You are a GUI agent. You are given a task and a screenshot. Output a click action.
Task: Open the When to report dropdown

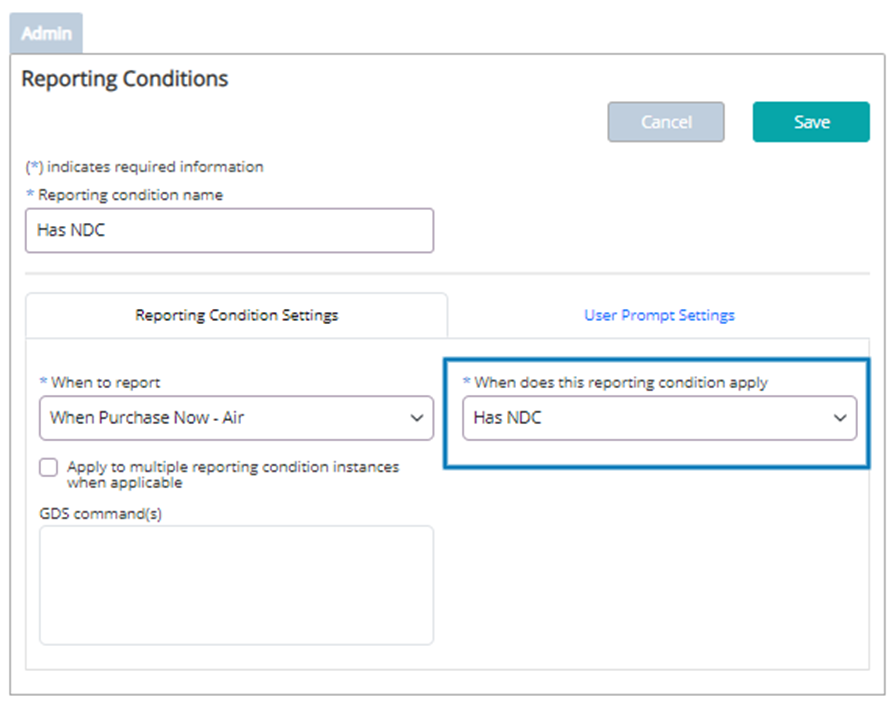click(236, 418)
